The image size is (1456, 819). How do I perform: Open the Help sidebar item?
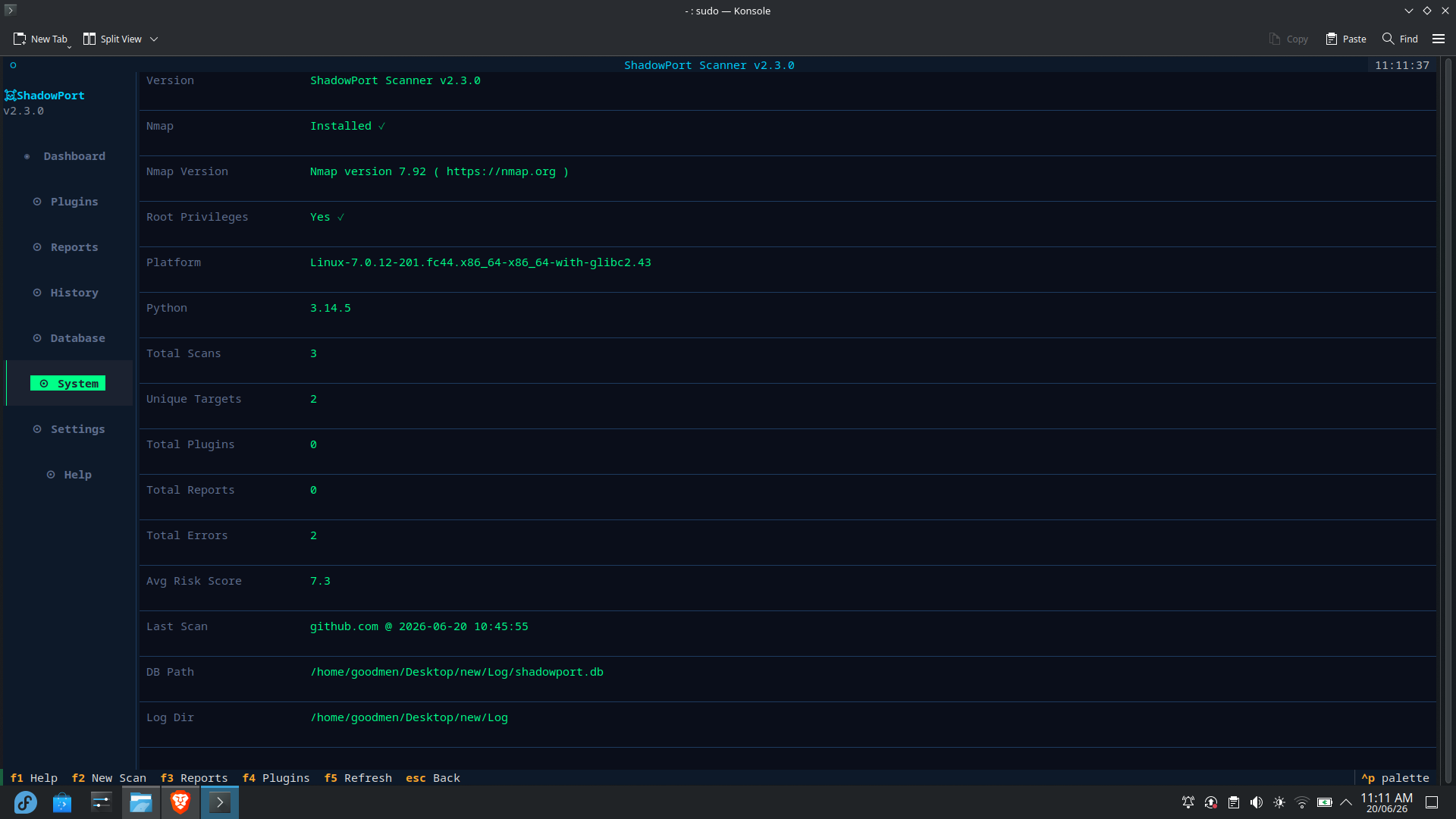click(x=68, y=475)
